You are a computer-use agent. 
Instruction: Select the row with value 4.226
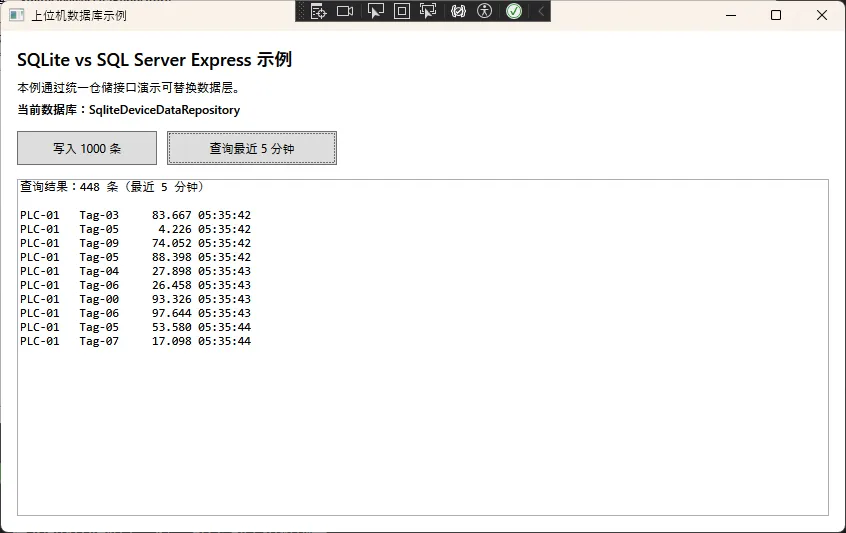point(135,229)
